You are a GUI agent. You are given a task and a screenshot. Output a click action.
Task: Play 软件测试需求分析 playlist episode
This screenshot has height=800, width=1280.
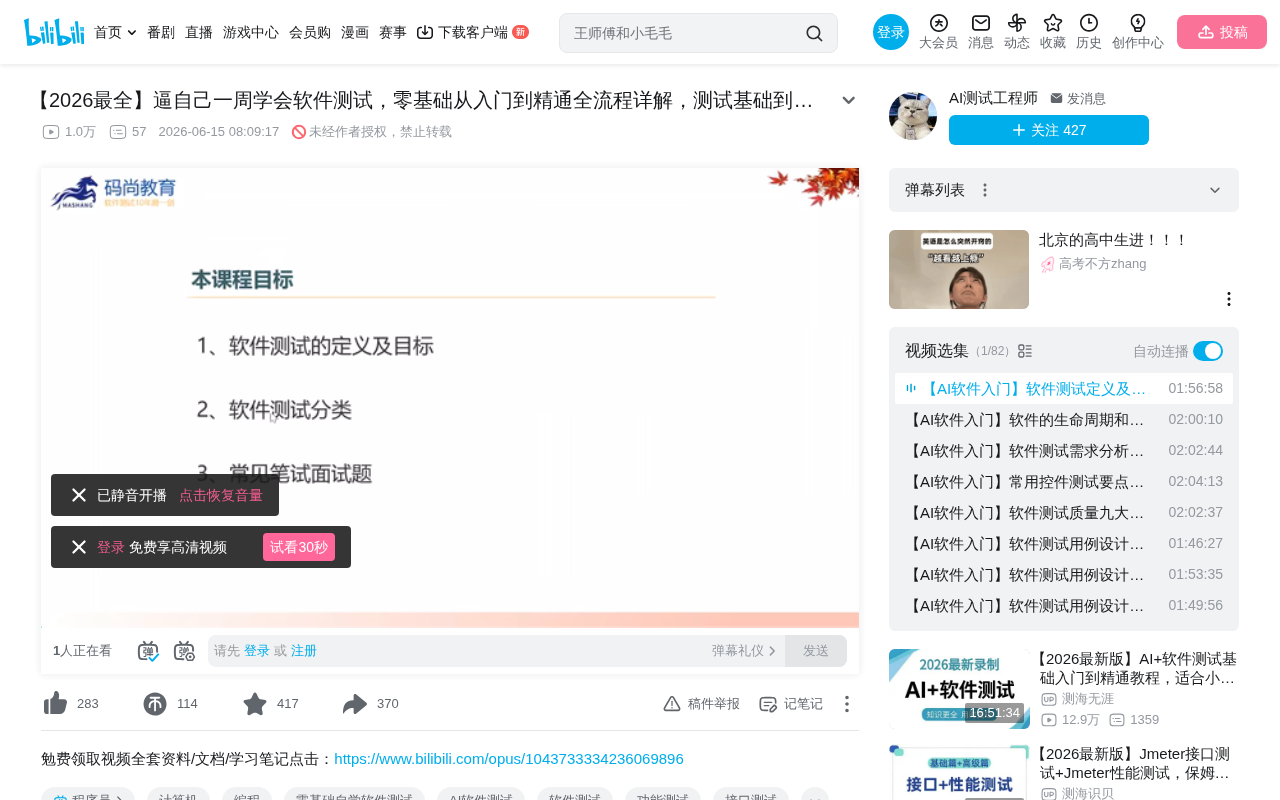point(1064,450)
